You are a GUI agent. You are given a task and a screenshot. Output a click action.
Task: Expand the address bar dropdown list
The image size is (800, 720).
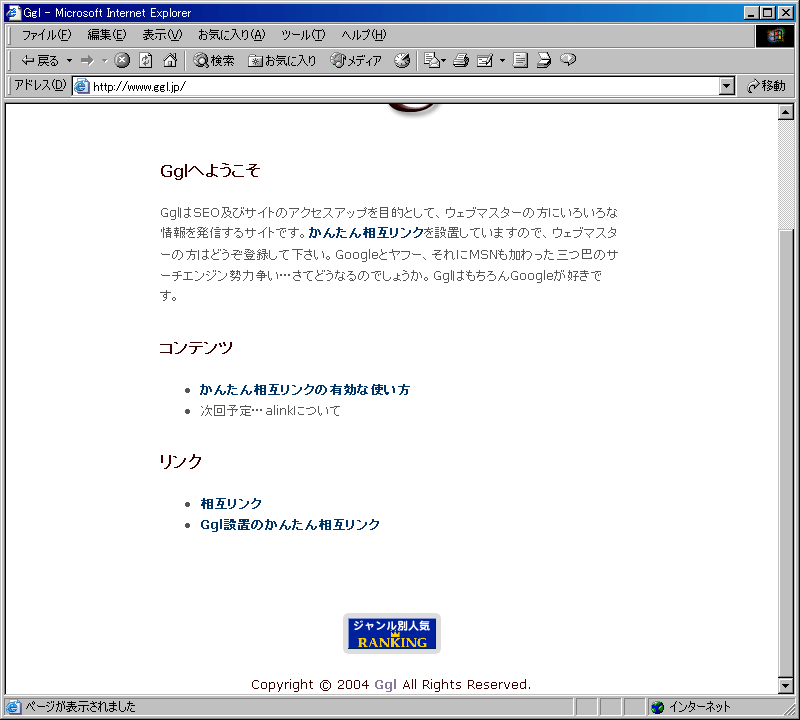727,86
